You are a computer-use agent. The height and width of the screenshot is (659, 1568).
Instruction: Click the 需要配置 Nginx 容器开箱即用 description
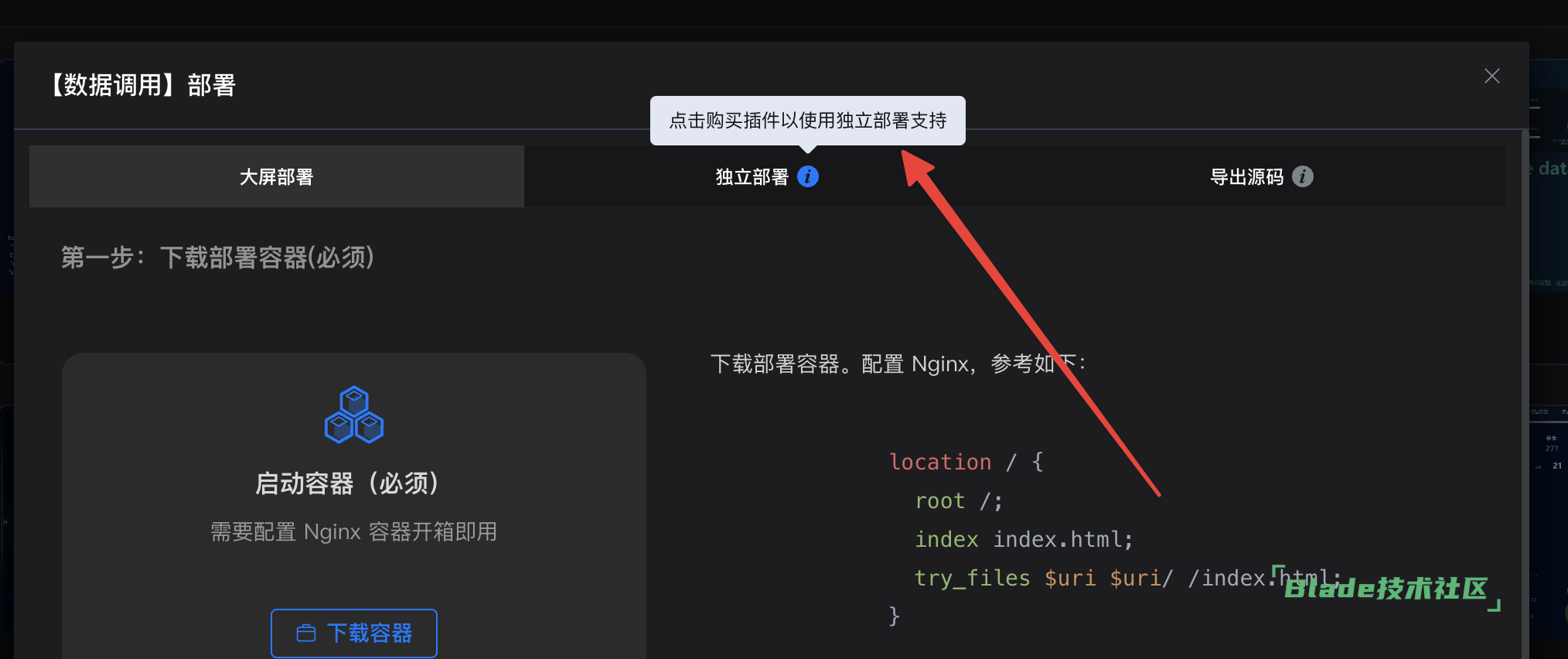[353, 532]
